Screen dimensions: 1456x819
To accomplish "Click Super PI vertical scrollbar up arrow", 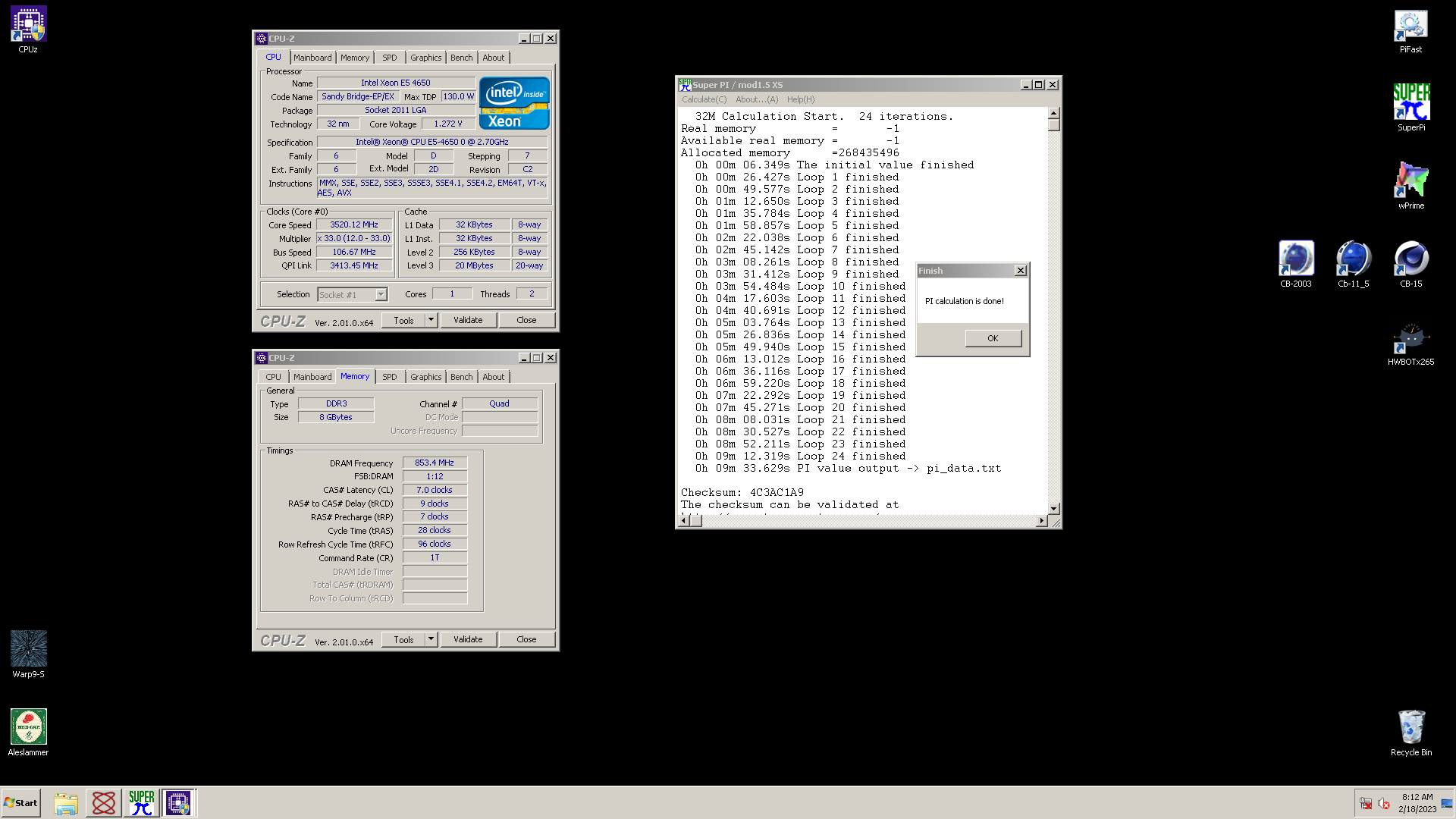I will tap(1054, 113).
